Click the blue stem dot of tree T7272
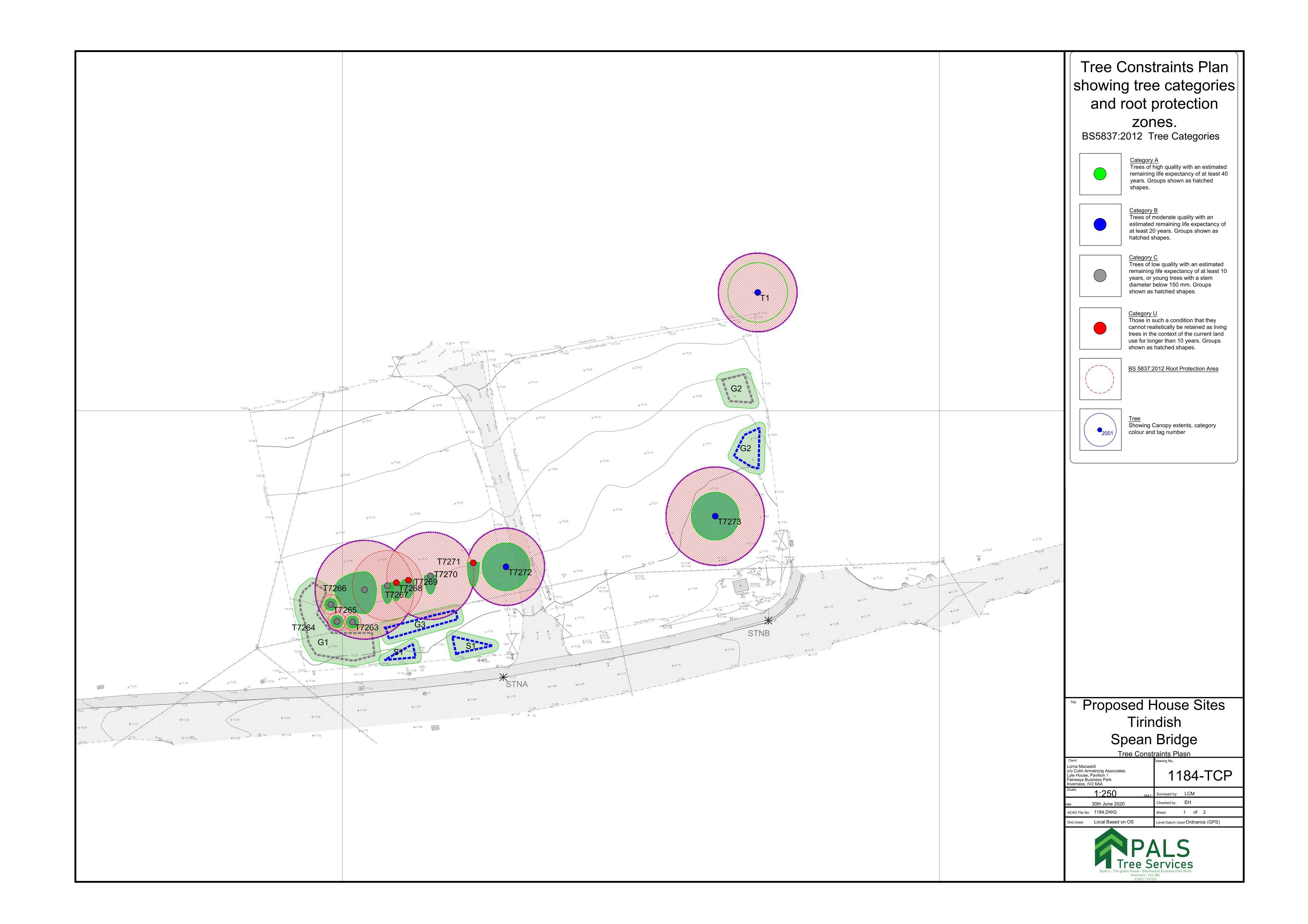The width and height of the screenshot is (1308, 924). 506,567
